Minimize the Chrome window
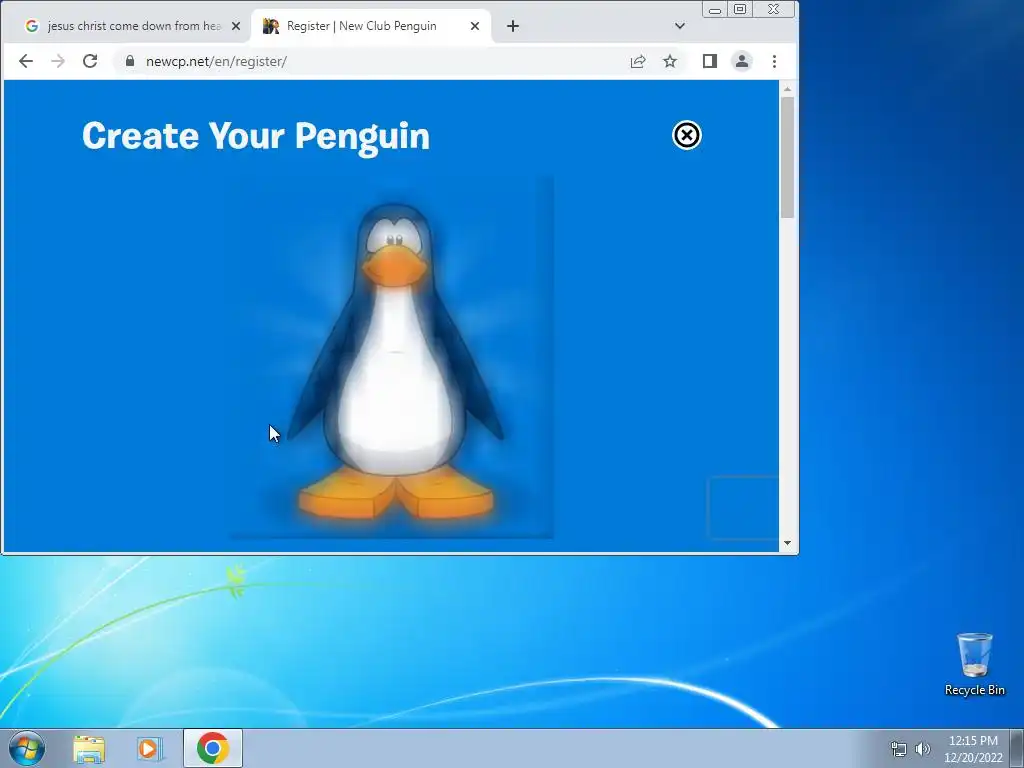The height and width of the screenshot is (768, 1024). point(715,9)
